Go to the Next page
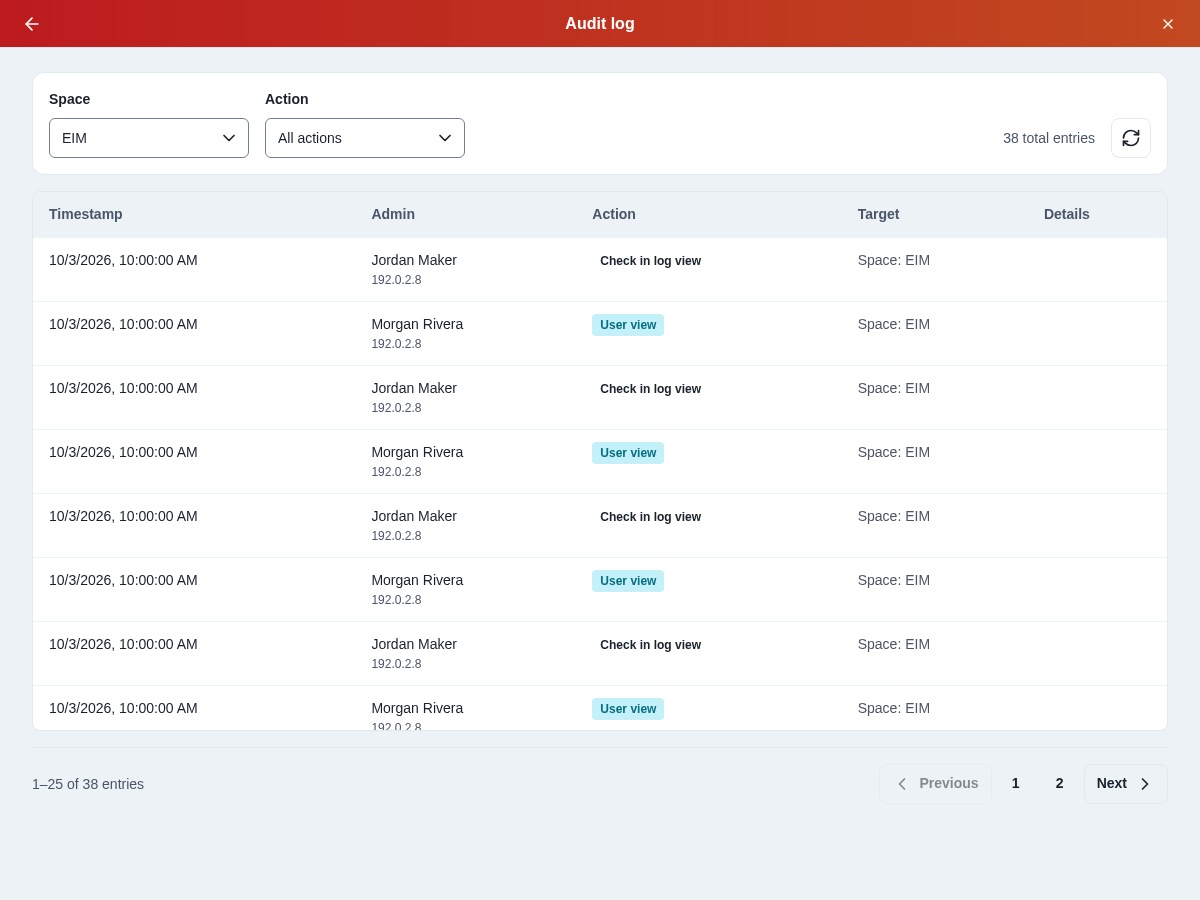 click(1126, 784)
